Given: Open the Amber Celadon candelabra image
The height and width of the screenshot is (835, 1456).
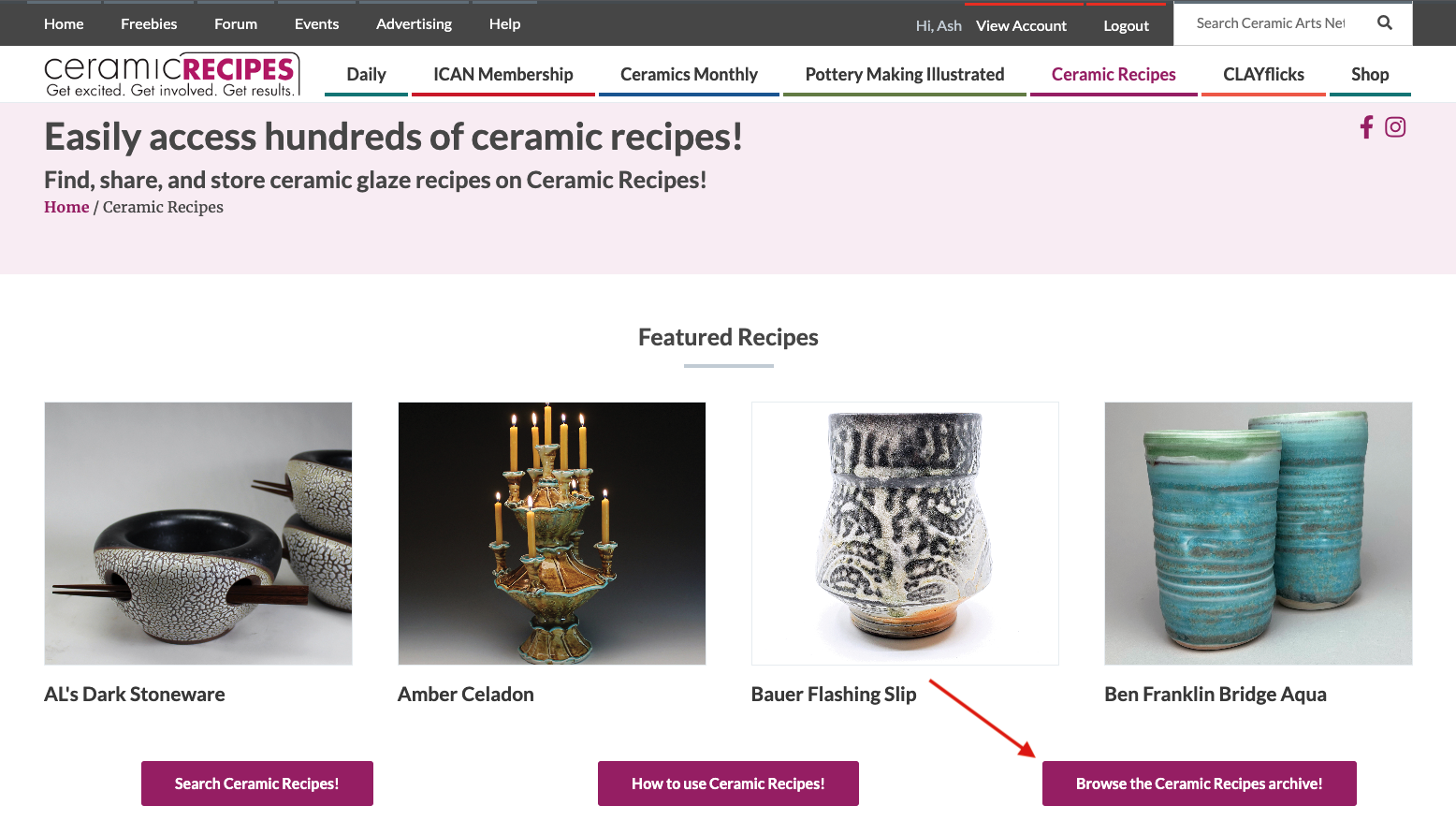Looking at the screenshot, I should click(x=552, y=534).
